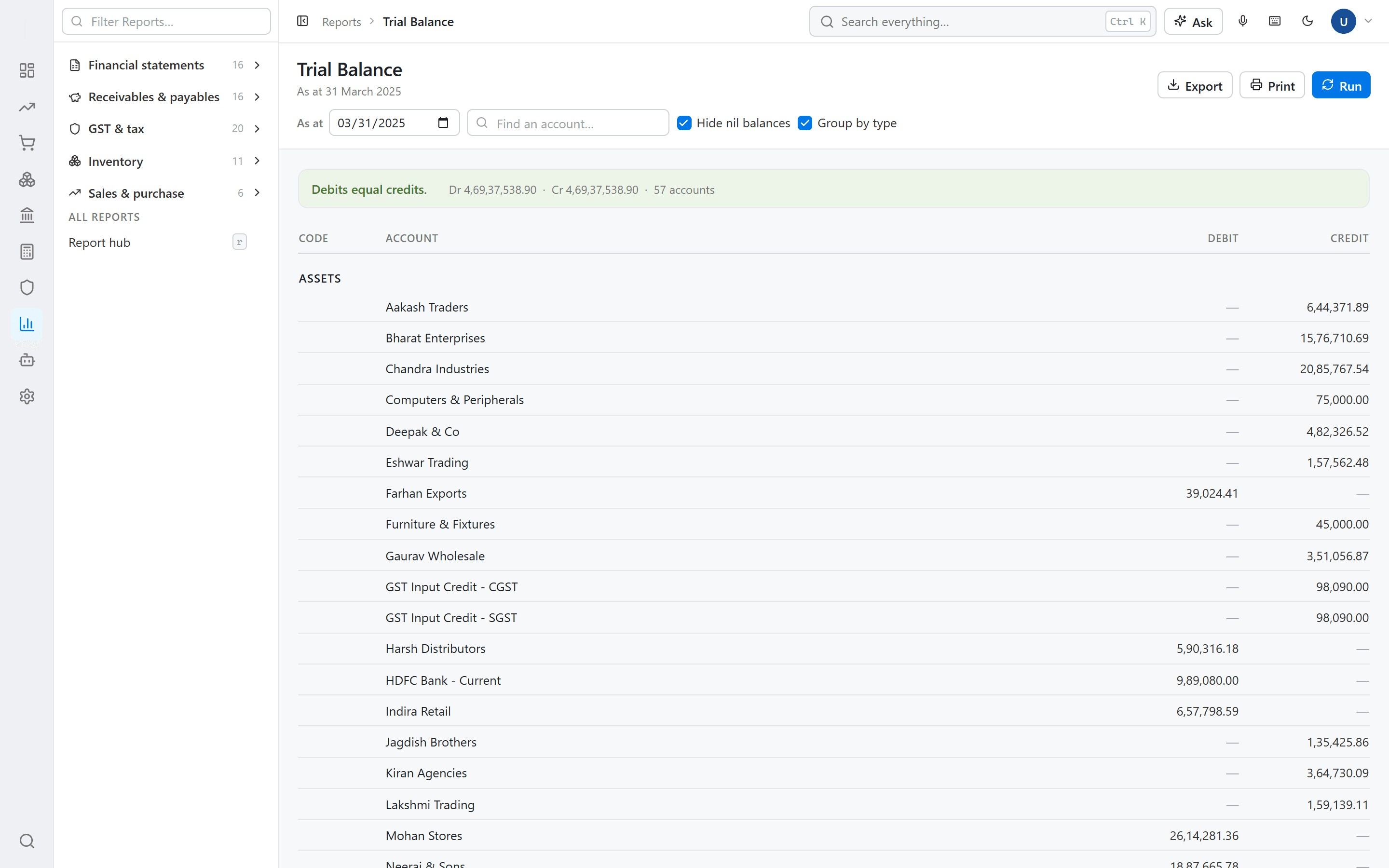Image resolution: width=1389 pixels, height=868 pixels.
Task: Open the shield tax icon in left rail
Action: coord(27,287)
